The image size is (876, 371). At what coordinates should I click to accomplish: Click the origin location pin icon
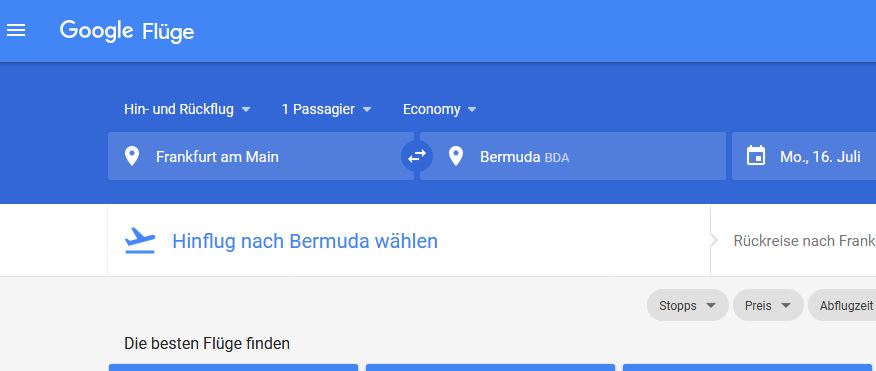pos(132,156)
